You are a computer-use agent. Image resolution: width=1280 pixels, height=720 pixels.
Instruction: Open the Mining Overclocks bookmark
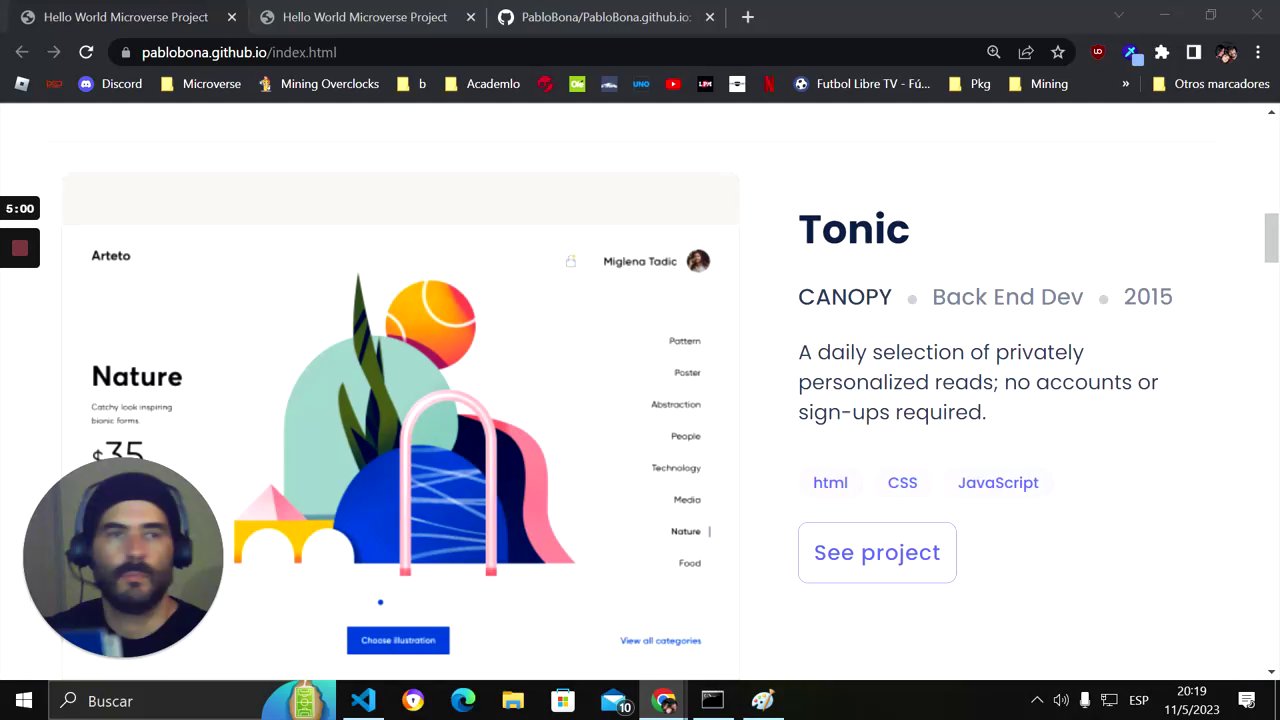click(318, 84)
